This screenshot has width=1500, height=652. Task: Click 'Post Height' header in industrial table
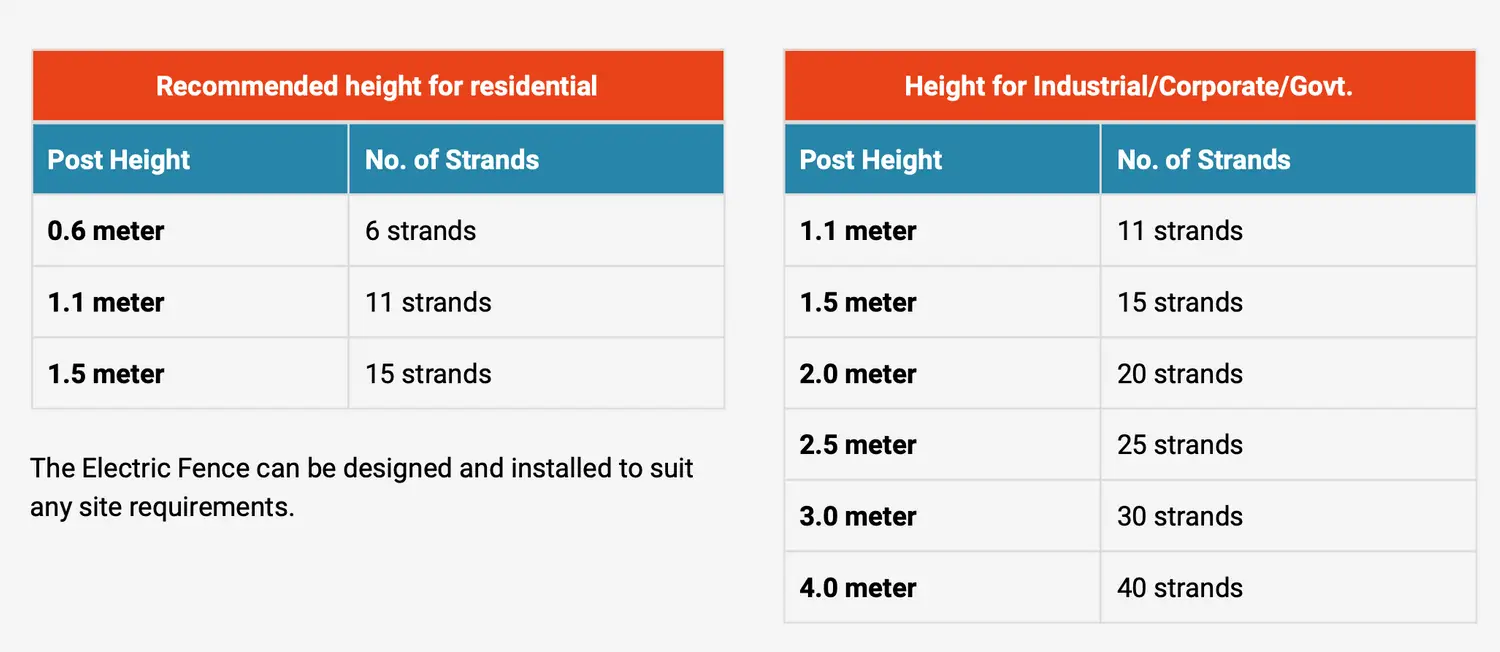click(x=871, y=160)
